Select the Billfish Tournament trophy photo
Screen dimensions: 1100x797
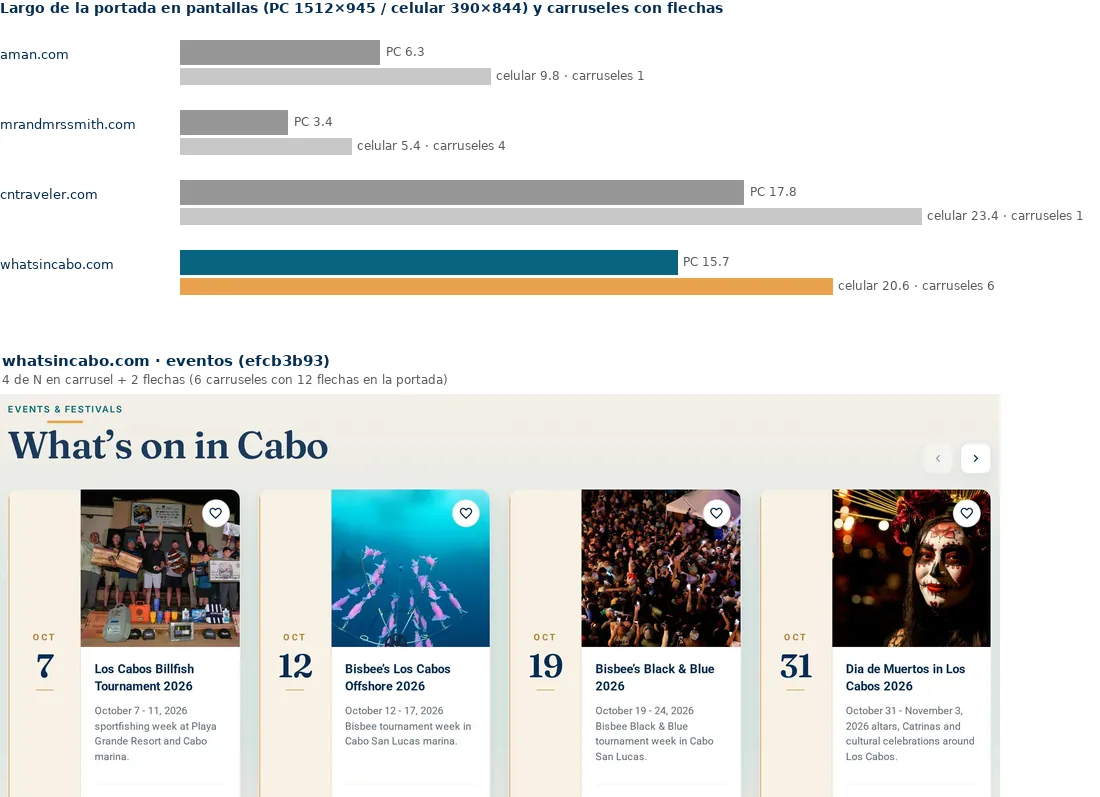tap(160, 568)
